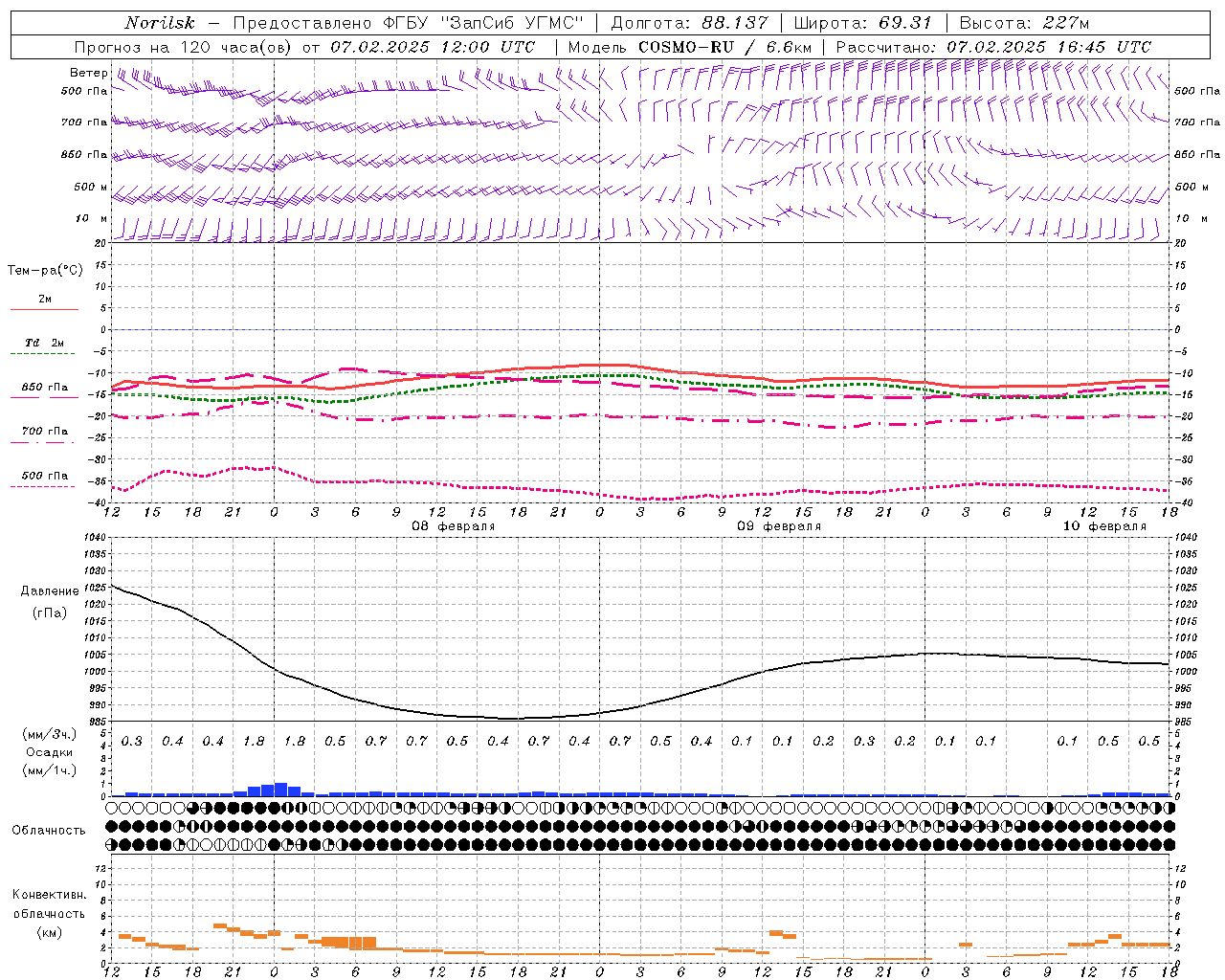Click the "Ветер" wind panel label

(89, 73)
